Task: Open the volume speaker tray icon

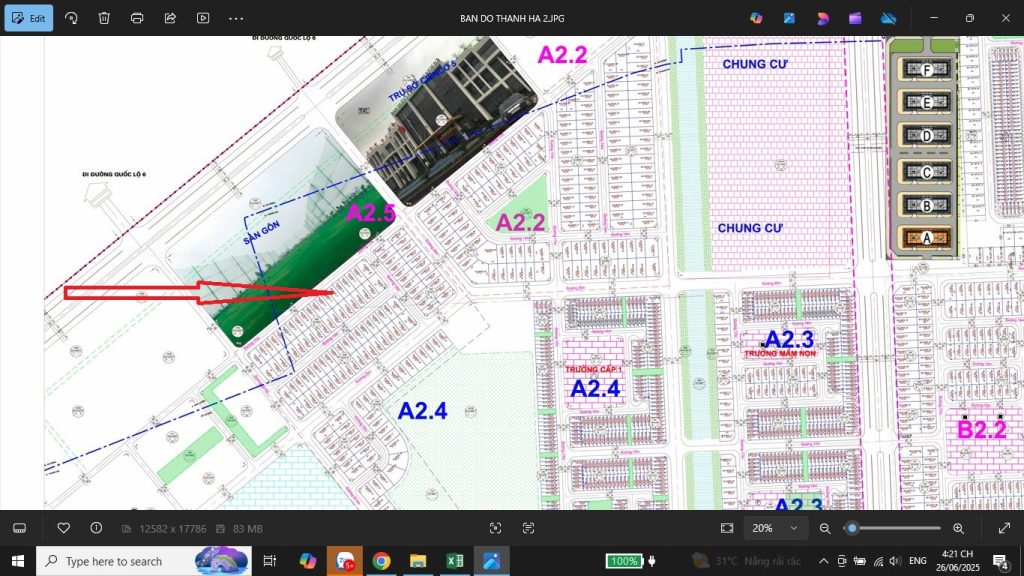Action: tap(895, 561)
